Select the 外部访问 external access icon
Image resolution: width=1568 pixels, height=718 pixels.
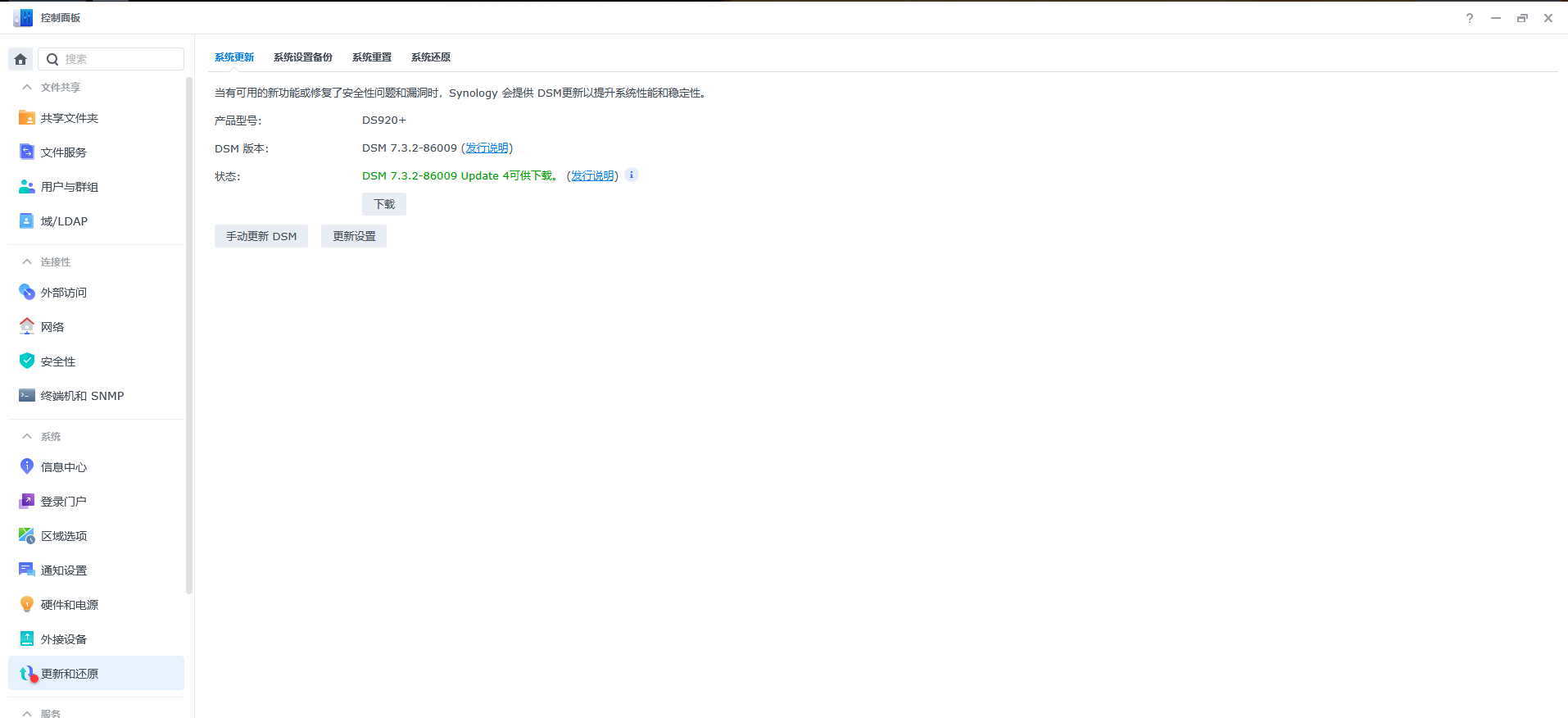(27, 293)
